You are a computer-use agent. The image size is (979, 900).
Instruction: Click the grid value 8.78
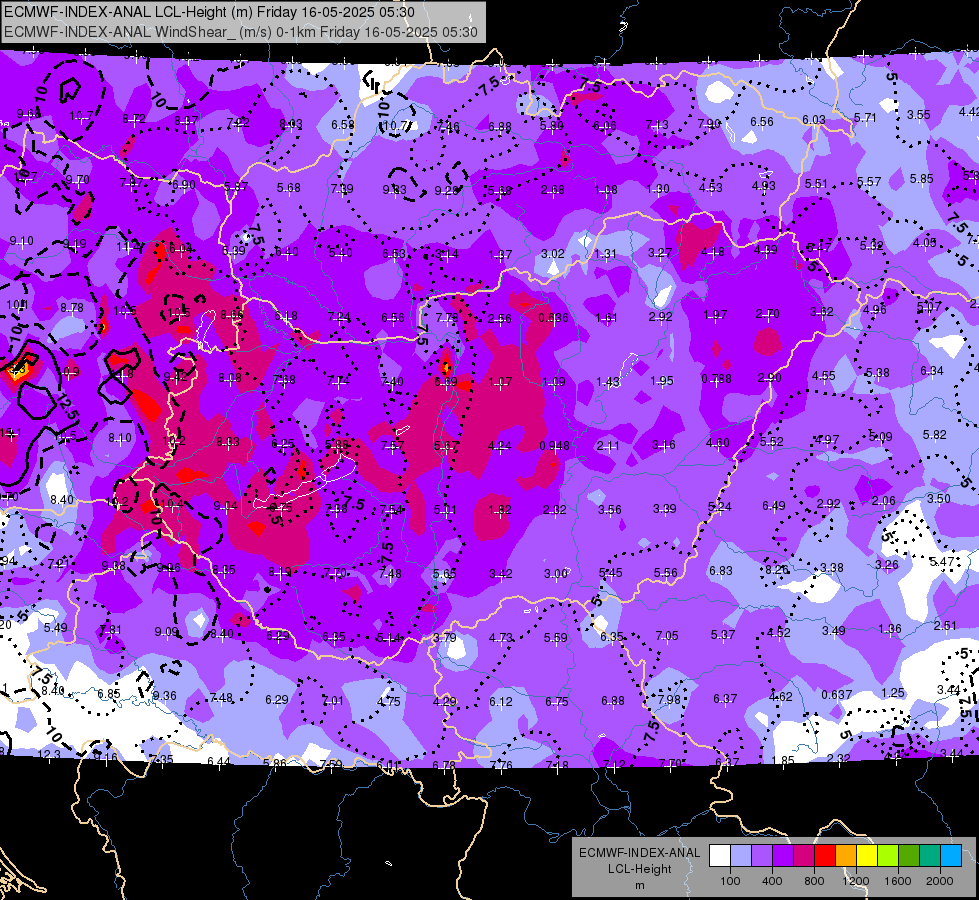click(72, 307)
